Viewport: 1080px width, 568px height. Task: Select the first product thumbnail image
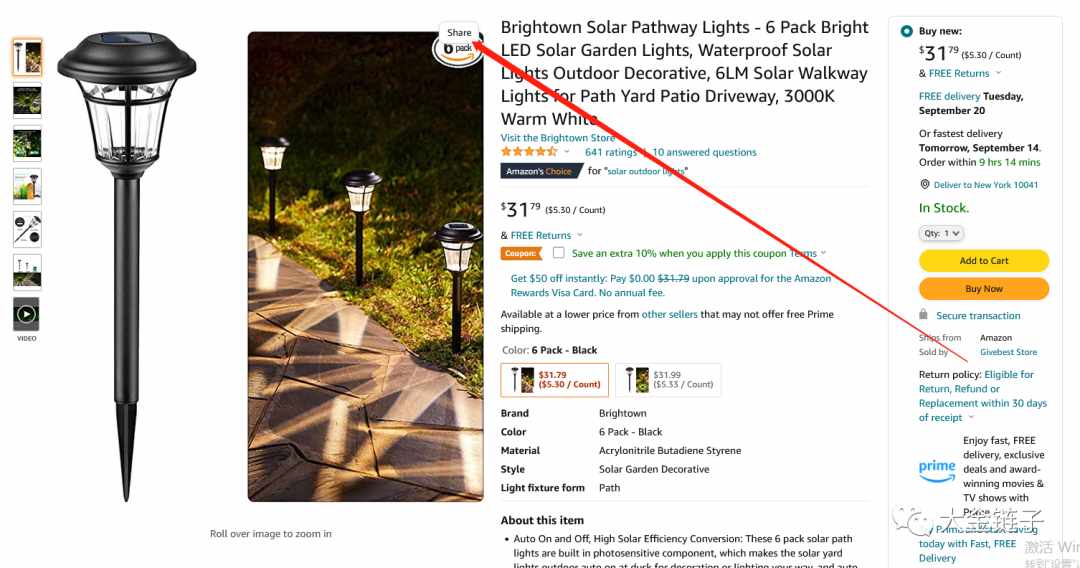pos(28,57)
